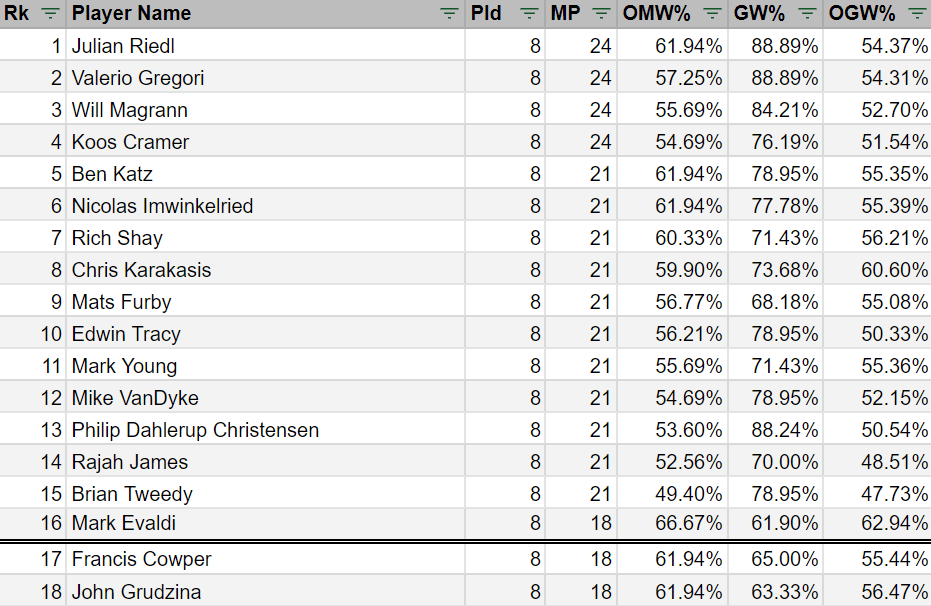Click the MP column filter icon
The image size is (931, 606).
click(601, 14)
